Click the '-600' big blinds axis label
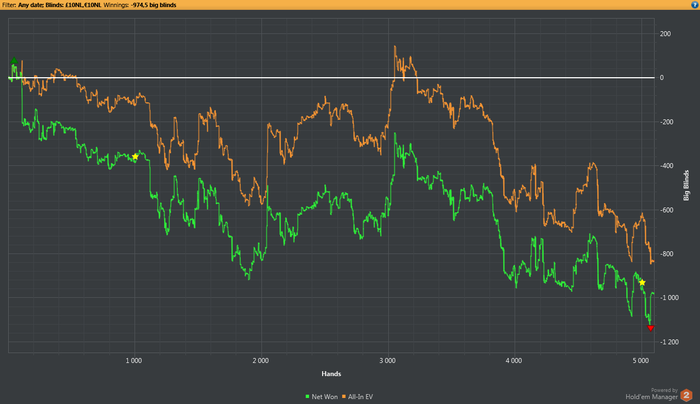The image size is (700, 404). click(667, 210)
